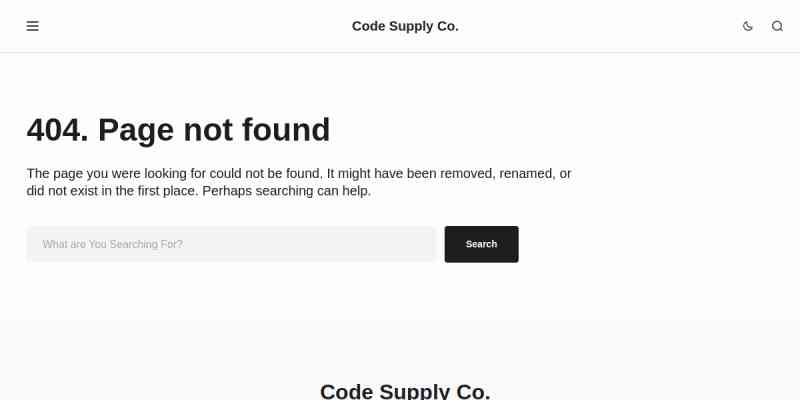The image size is (800, 400).
Task: Open the header search magnifier icon
Action: coord(777,26)
